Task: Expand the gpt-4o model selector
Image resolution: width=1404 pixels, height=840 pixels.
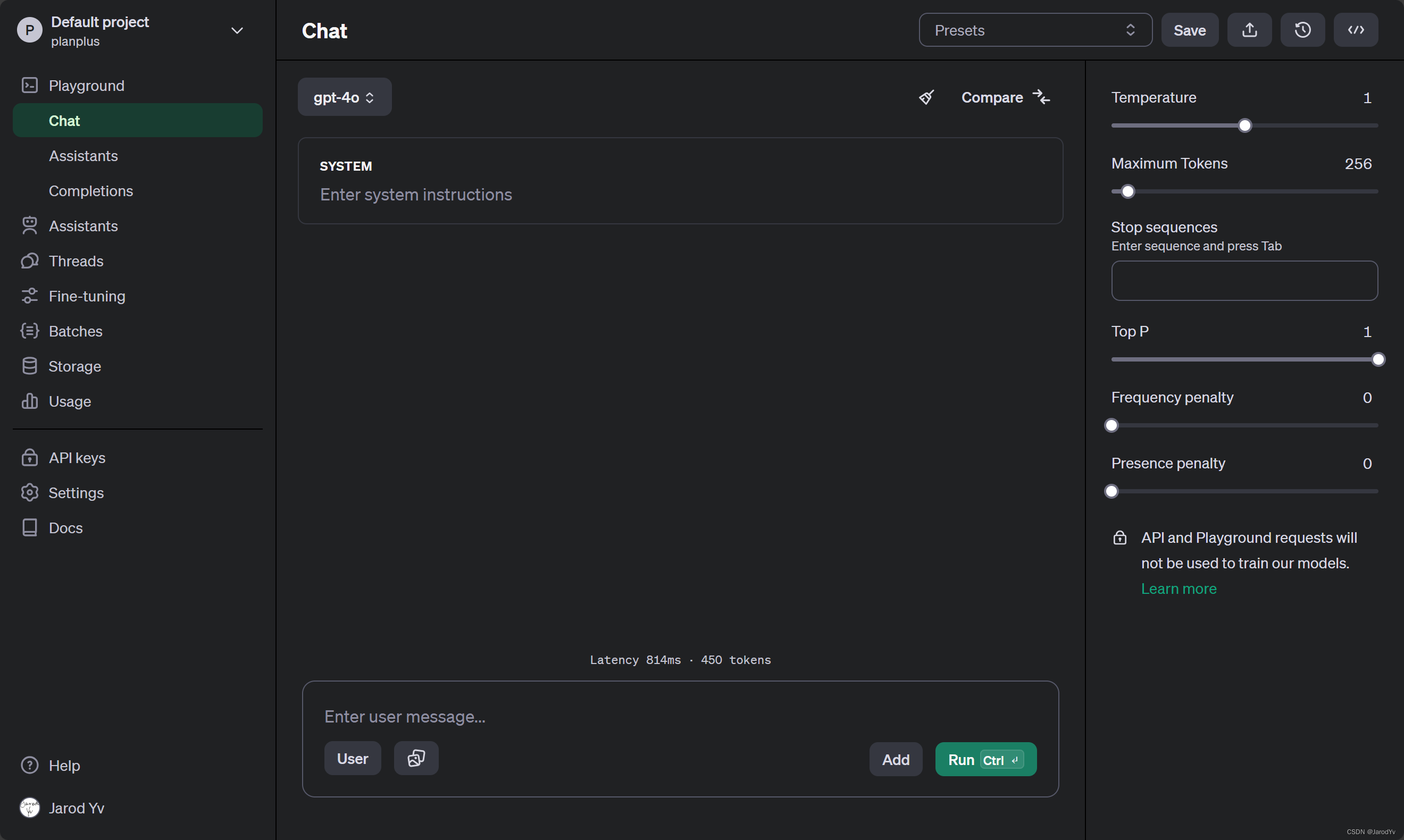Action: [345, 97]
